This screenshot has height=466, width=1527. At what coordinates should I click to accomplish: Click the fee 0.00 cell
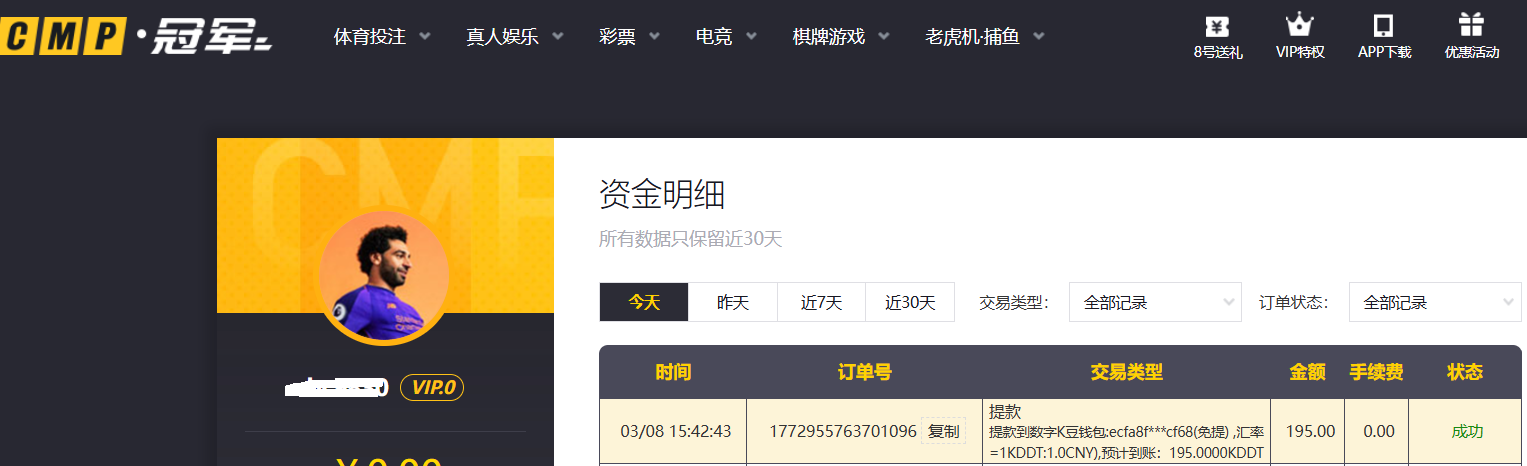pyautogui.click(x=1379, y=432)
